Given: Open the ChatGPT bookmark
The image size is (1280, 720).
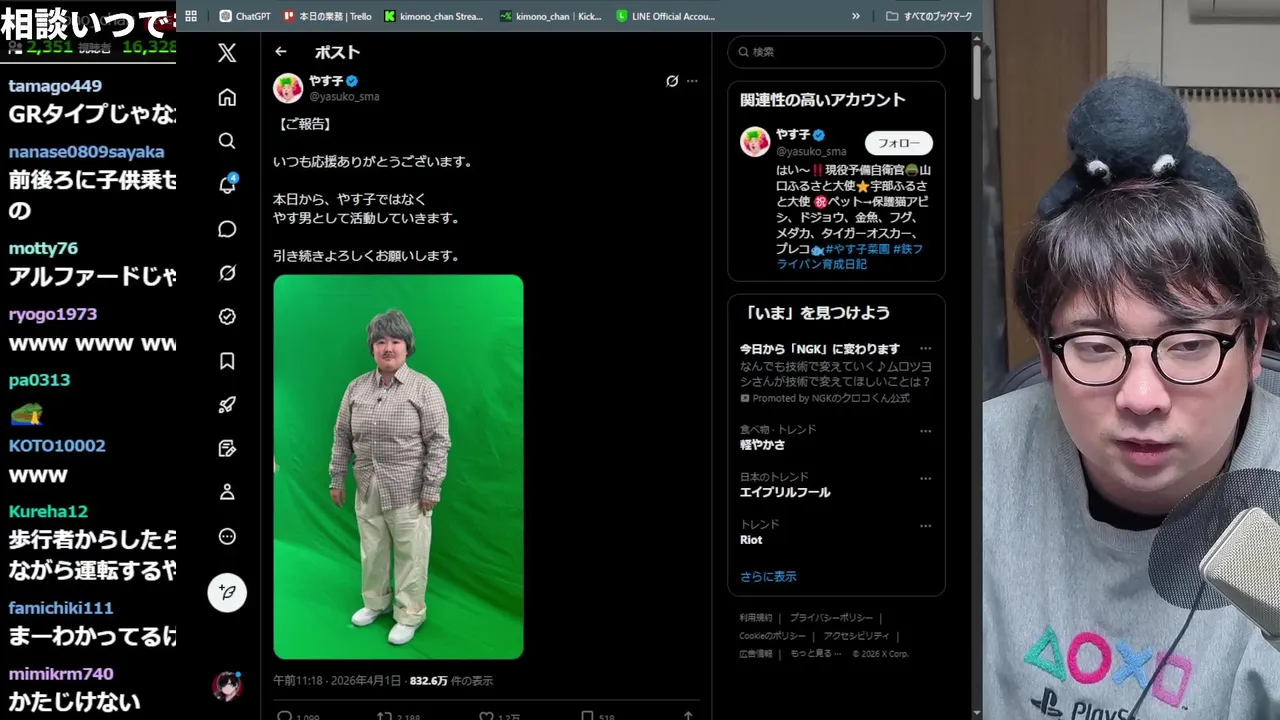Looking at the screenshot, I should (x=245, y=16).
